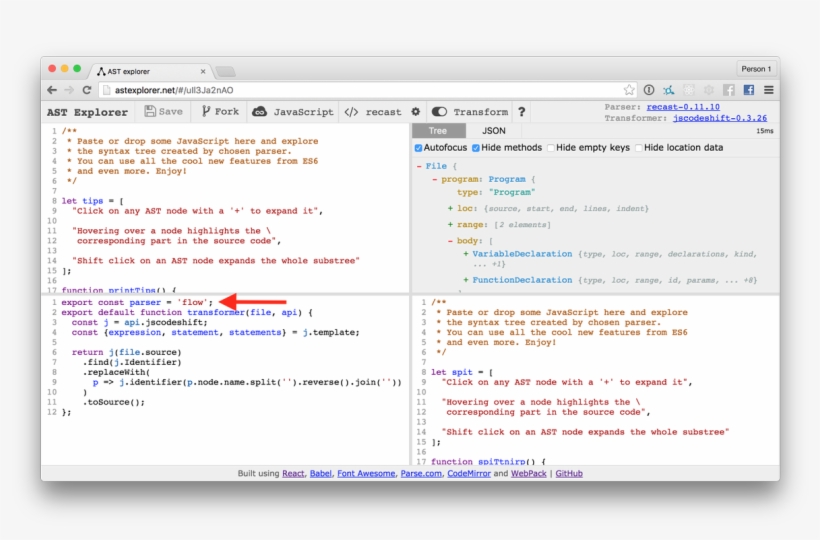820x540 pixels.
Task: Open the 1Password extension icon
Action: coord(649,90)
